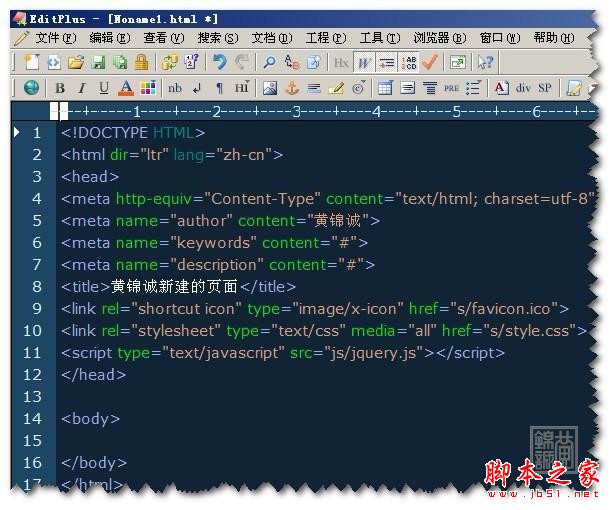616x510 pixels.
Task: Toggle the auto indent button
Action: point(387,62)
